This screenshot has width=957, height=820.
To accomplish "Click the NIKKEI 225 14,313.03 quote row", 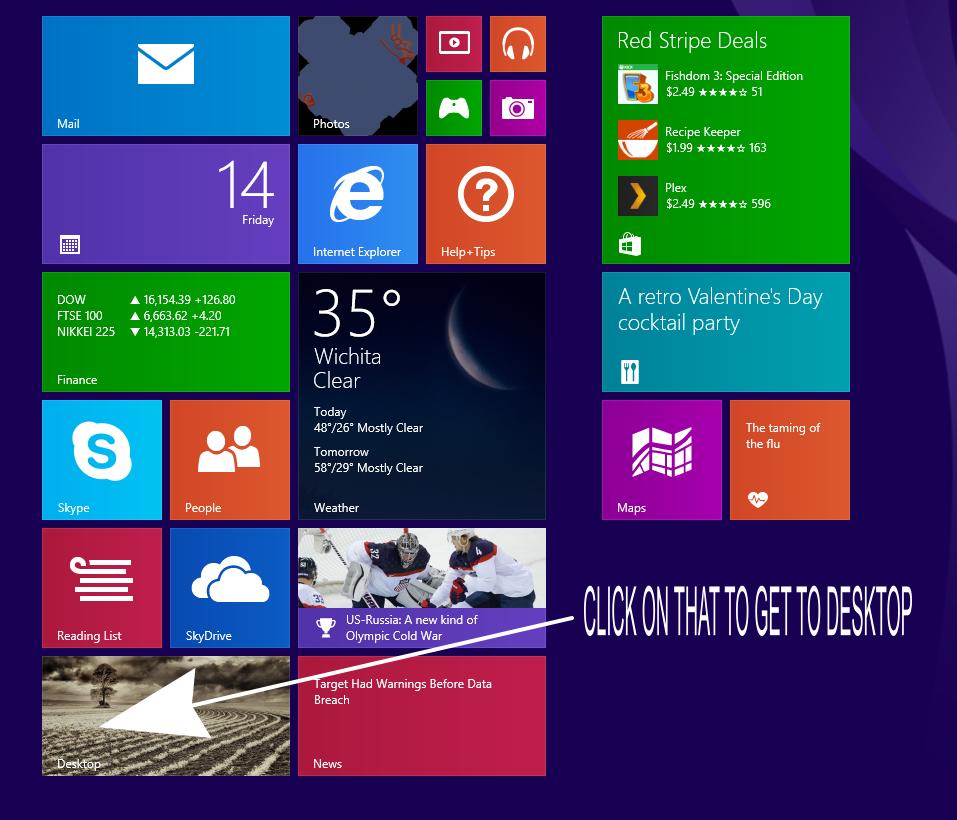I will (x=143, y=332).
